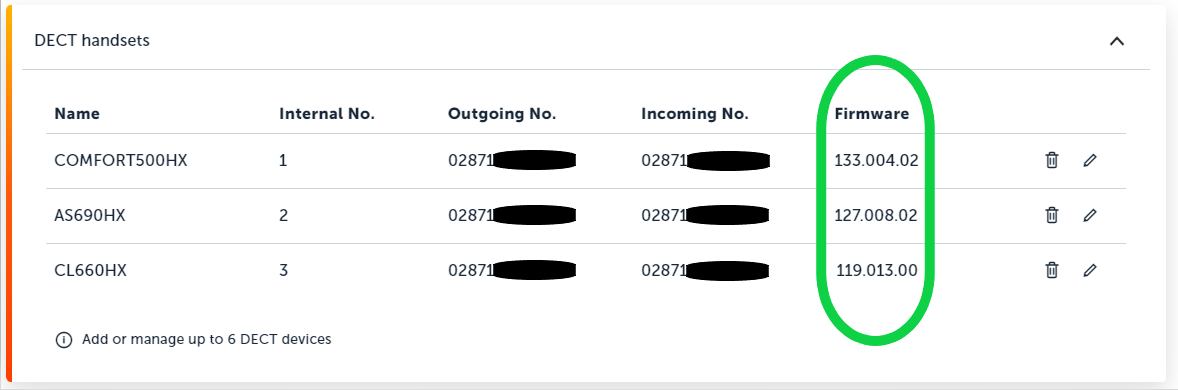Click the CL660HX handset name
This screenshot has width=1178, height=390.
tap(90, 270)
